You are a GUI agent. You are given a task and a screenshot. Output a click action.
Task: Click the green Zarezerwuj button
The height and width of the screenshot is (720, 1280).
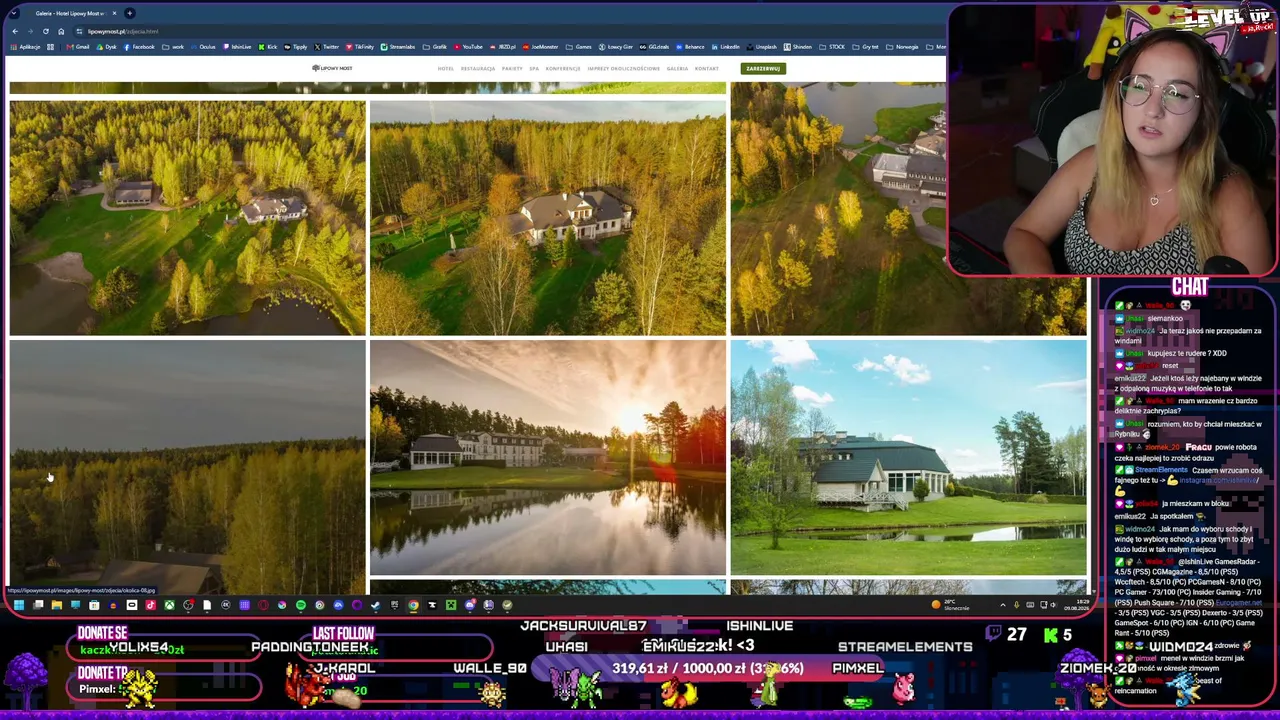763,69
